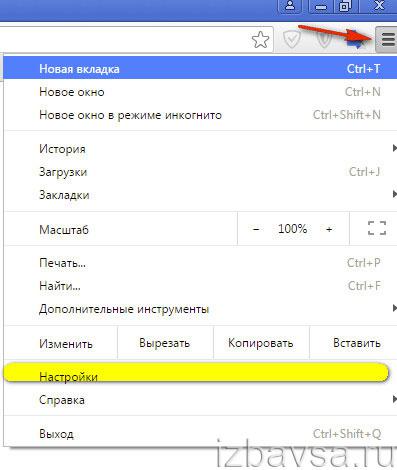Click the Вырезать button
This screenshot has height=470, width=397.
(165, 343)
